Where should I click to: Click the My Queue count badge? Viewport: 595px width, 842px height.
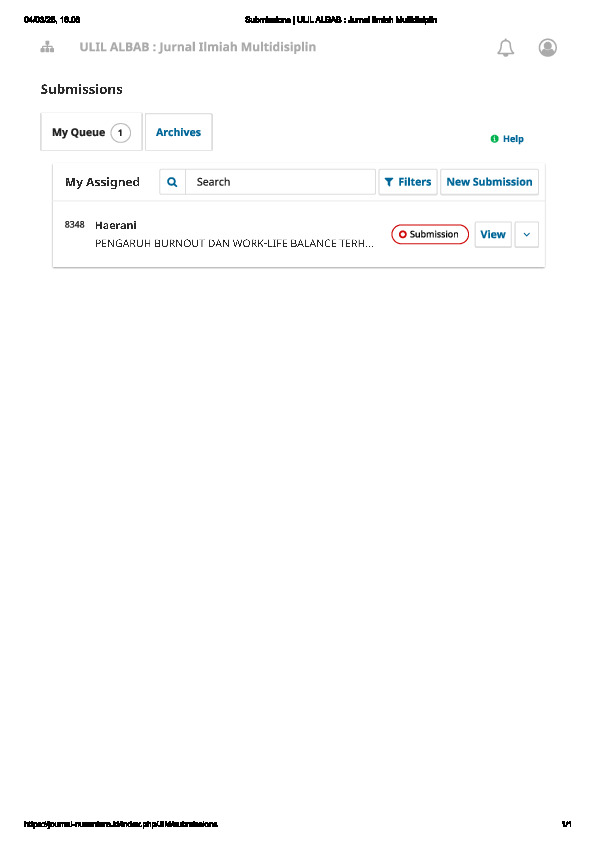point(120,133)
